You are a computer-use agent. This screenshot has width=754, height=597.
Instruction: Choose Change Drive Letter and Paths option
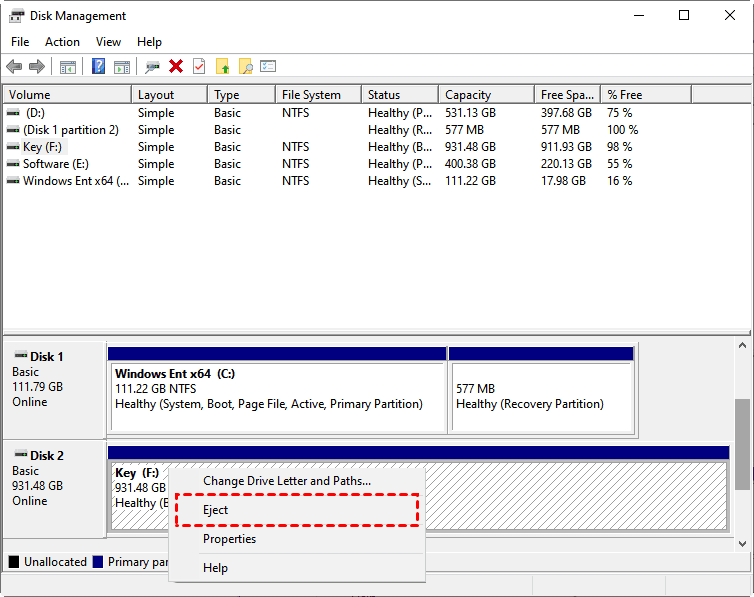287,481
